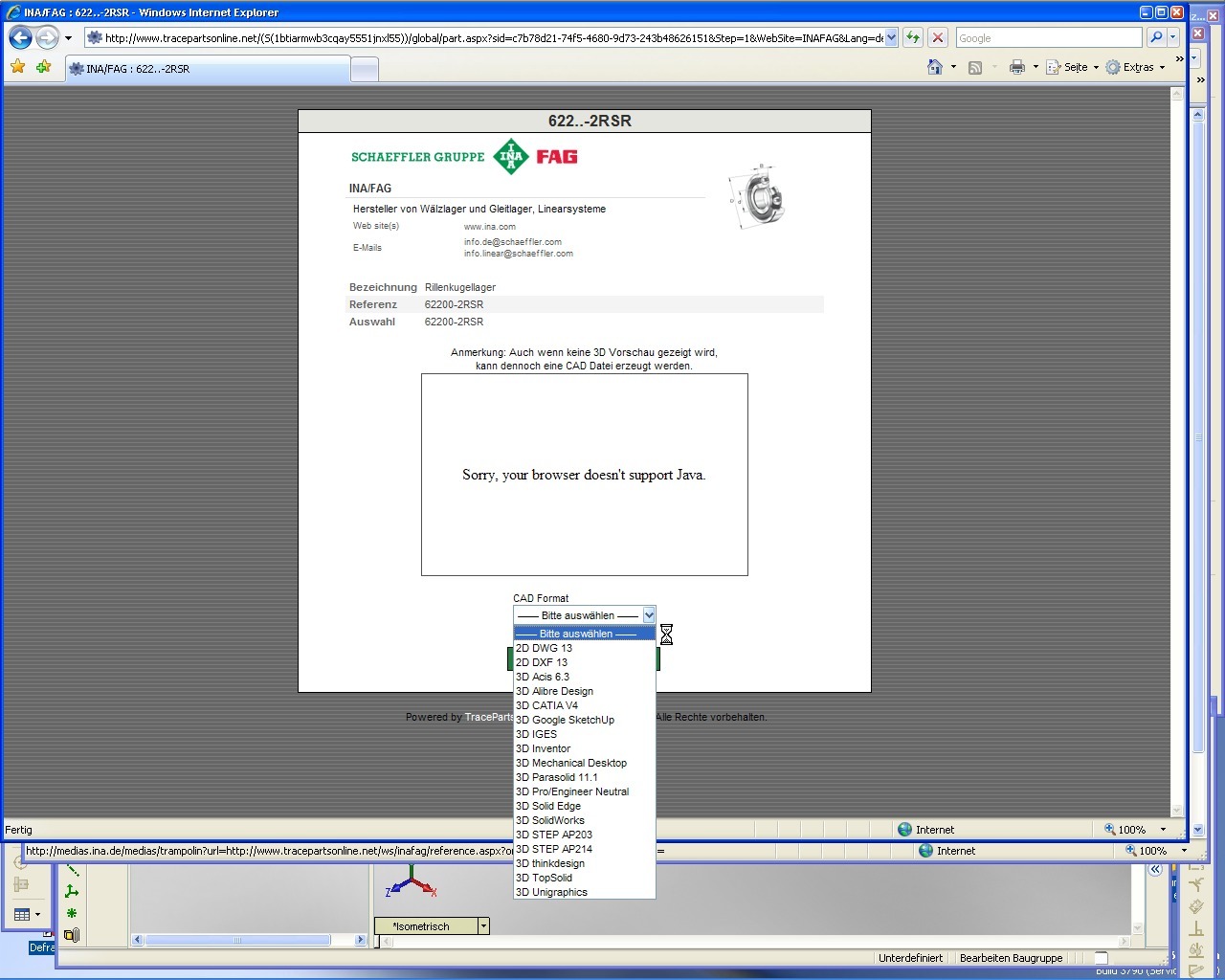
Task: Switch to the INA/FAG : 622..-2RSR tab
Action: click(208, 69)
